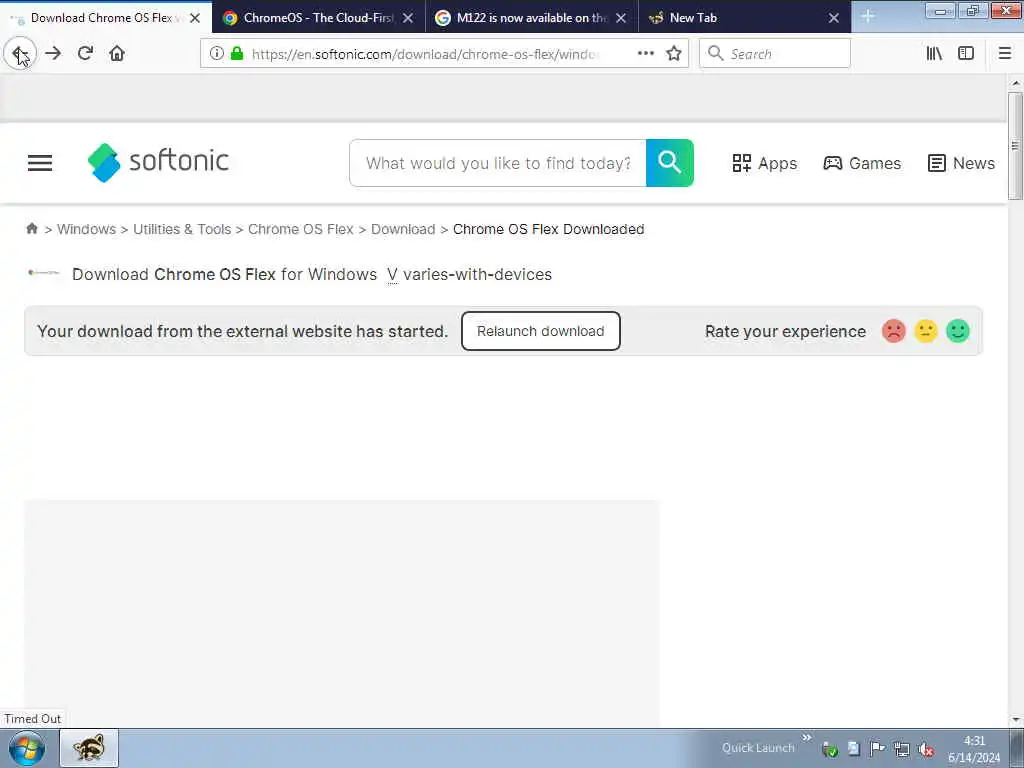Click the Softonic search input field
The height and width of the screenshot is (768, 1024).
498,163
